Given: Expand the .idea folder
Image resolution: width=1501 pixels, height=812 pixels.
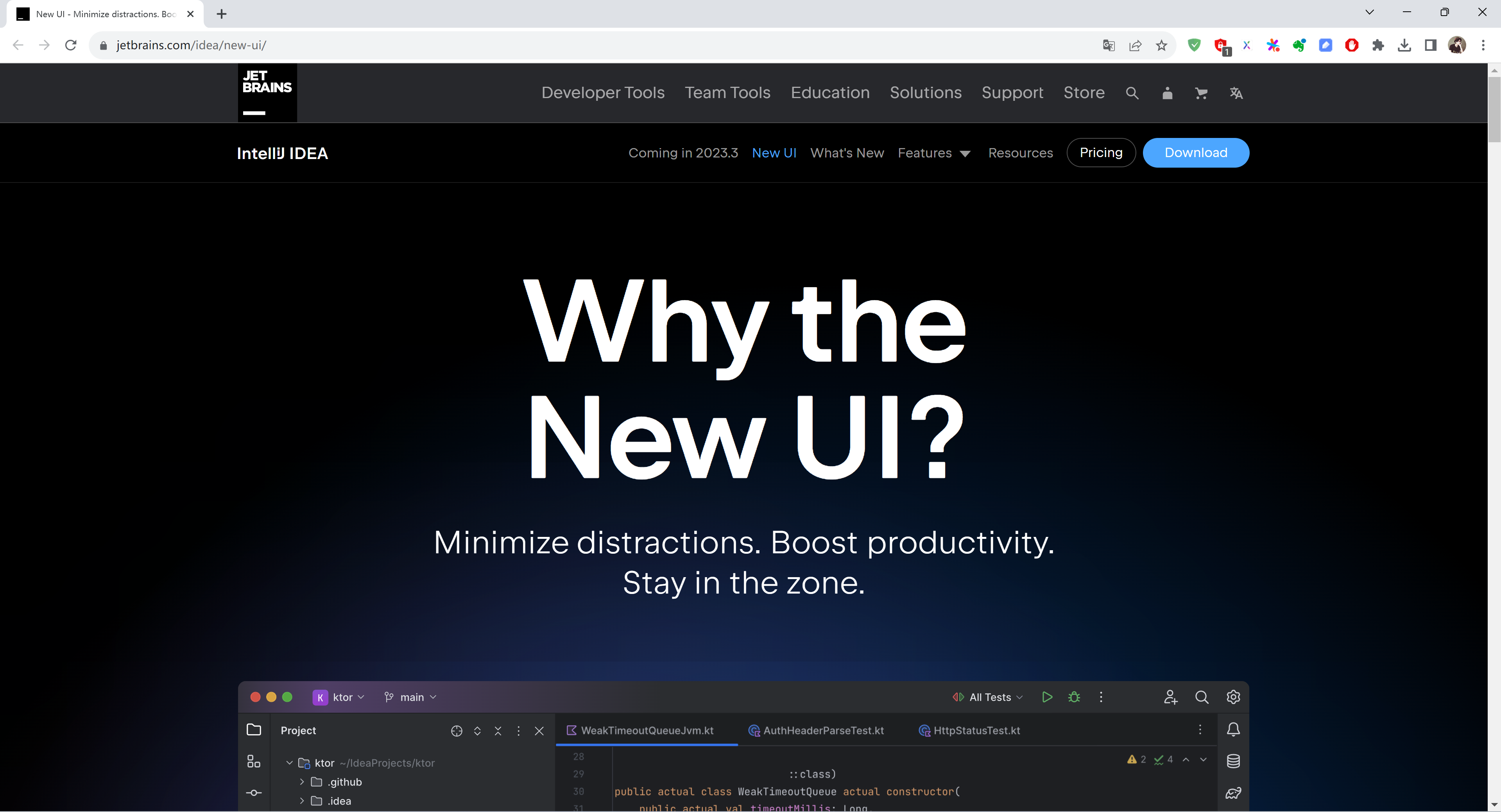Looking at the screenshot, I should 302,801.
